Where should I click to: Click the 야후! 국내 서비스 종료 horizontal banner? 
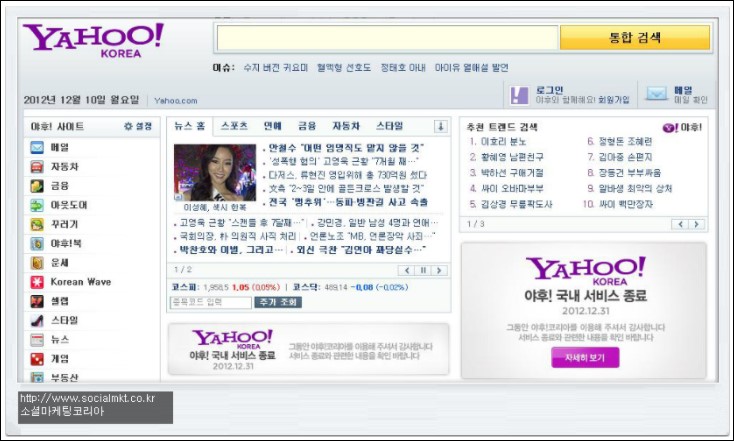[308, 349]
